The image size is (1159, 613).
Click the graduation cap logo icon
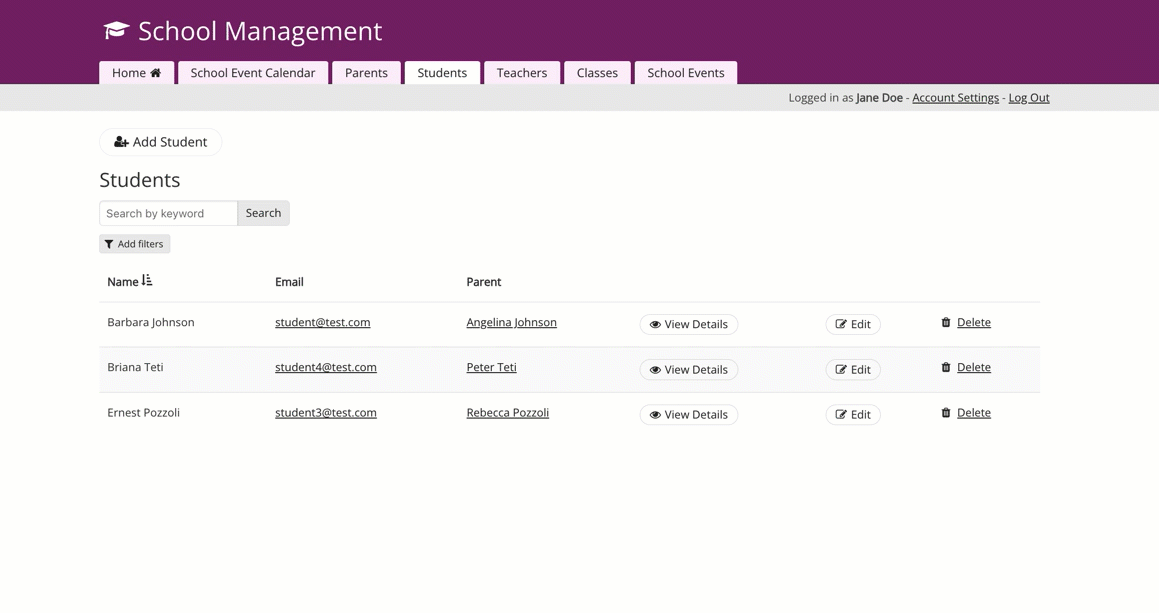[x=116, y=30]
